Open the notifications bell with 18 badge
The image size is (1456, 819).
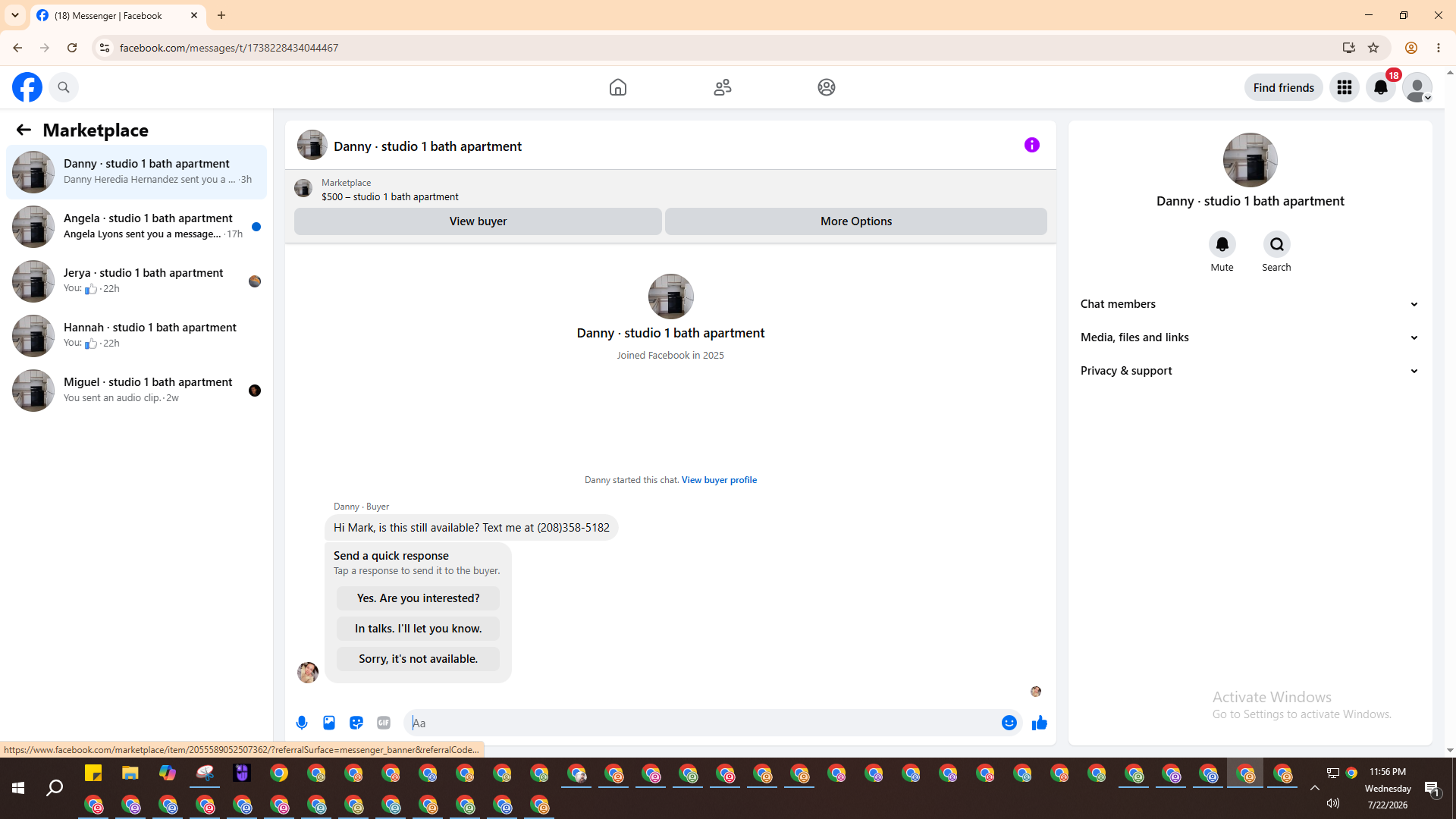[1381, 87]
